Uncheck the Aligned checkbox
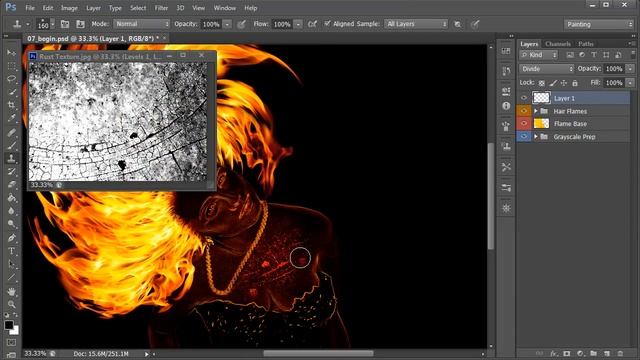The width and height of the screenshot is (640, 360). point(327,24)
